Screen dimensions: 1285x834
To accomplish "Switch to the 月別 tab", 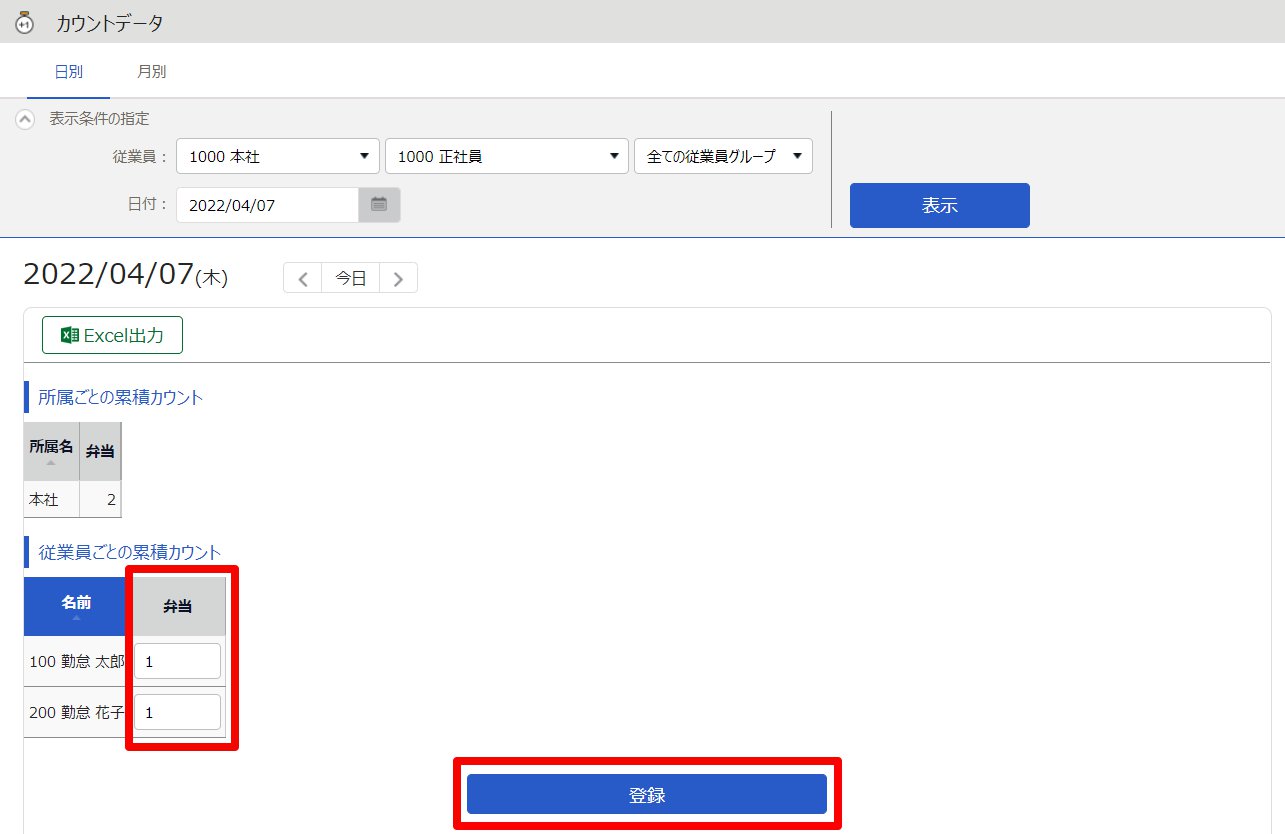I will 152,72.
